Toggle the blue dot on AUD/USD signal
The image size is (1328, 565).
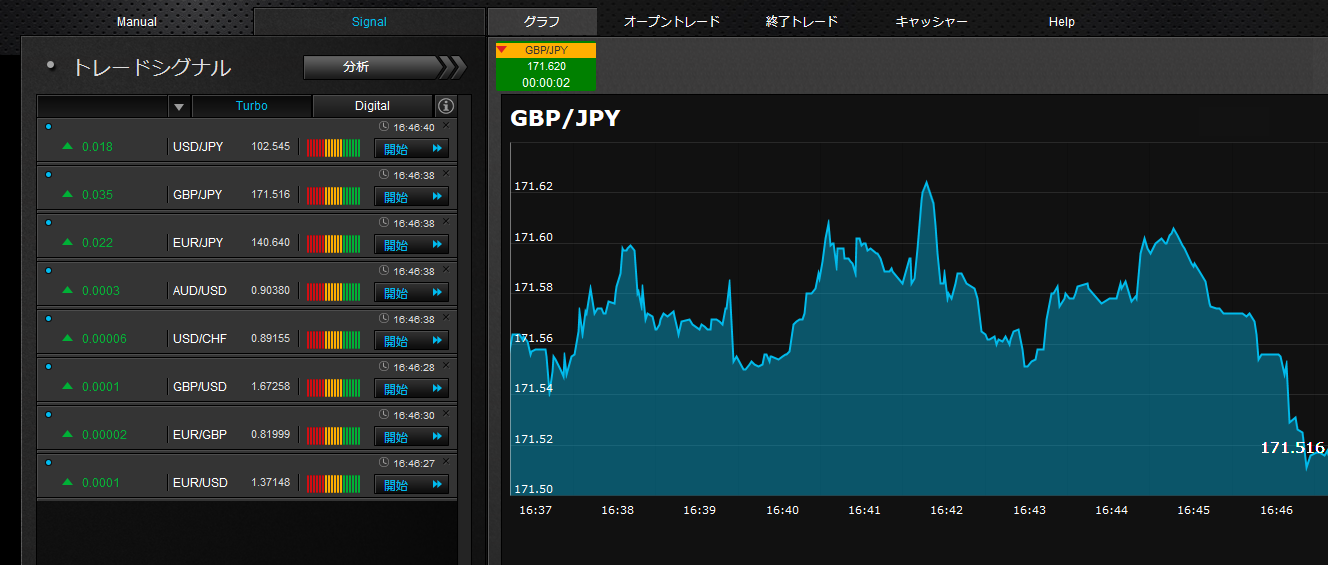(48, 270)
